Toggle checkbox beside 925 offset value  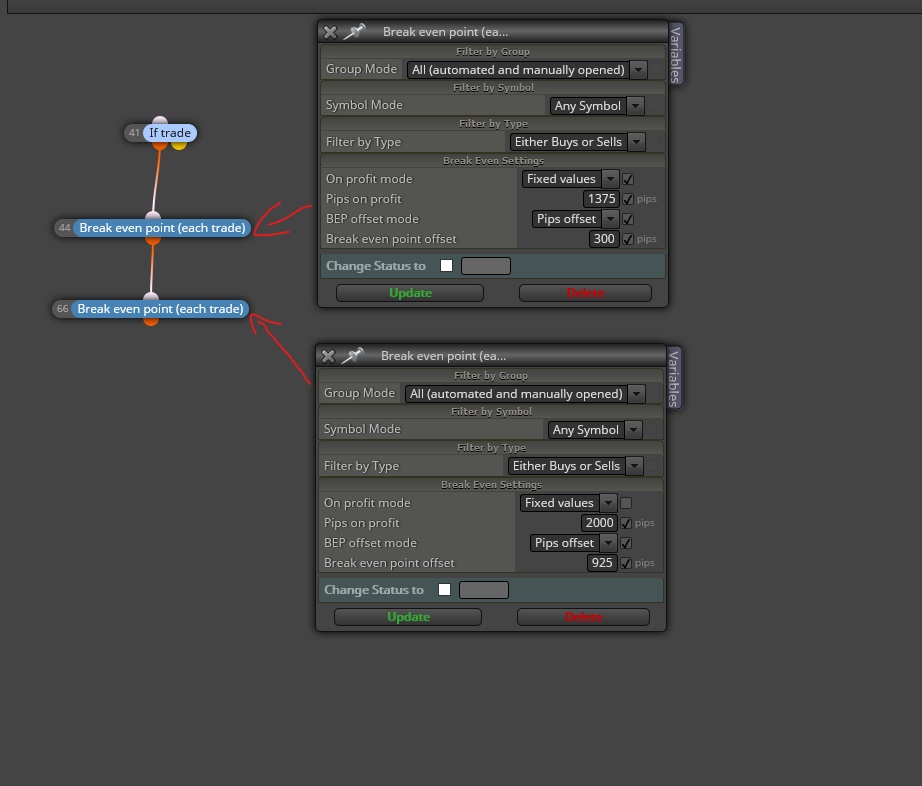pos(626,563)
